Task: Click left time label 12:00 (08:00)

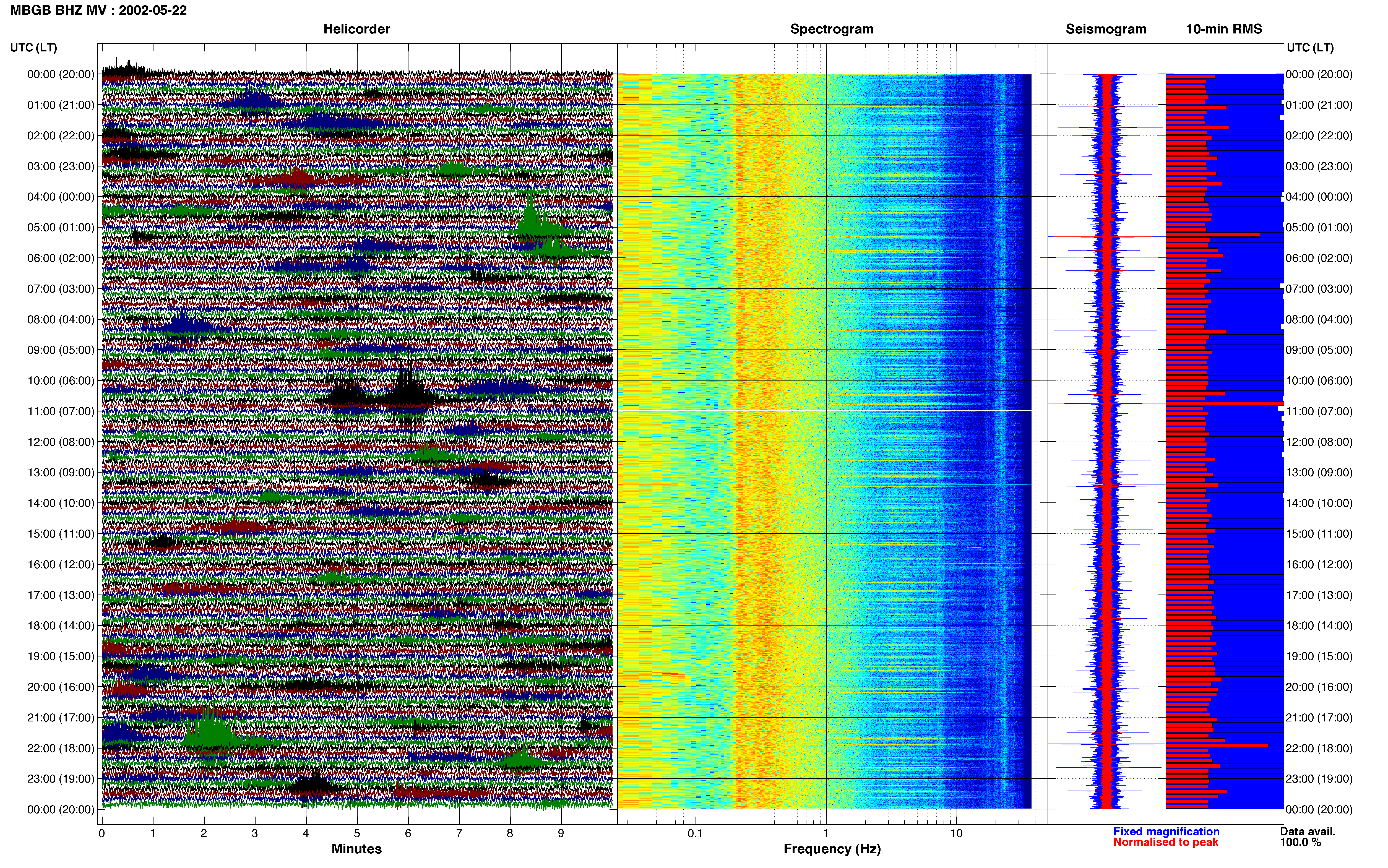Action: [x=61, y=442]
